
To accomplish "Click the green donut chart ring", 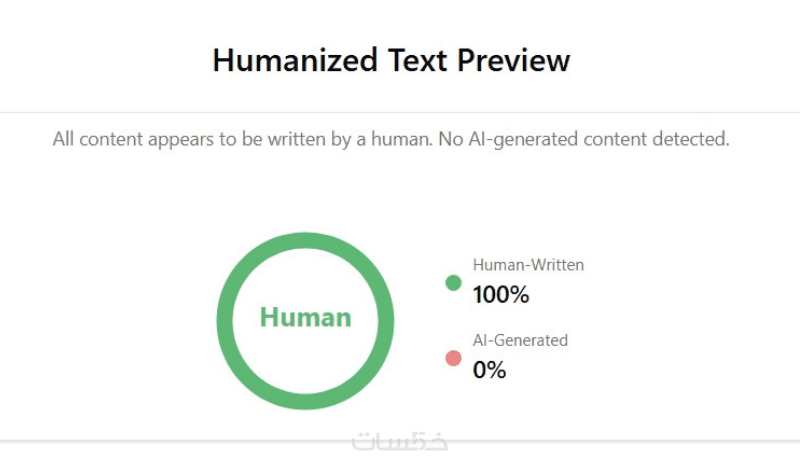I will 224,320.
